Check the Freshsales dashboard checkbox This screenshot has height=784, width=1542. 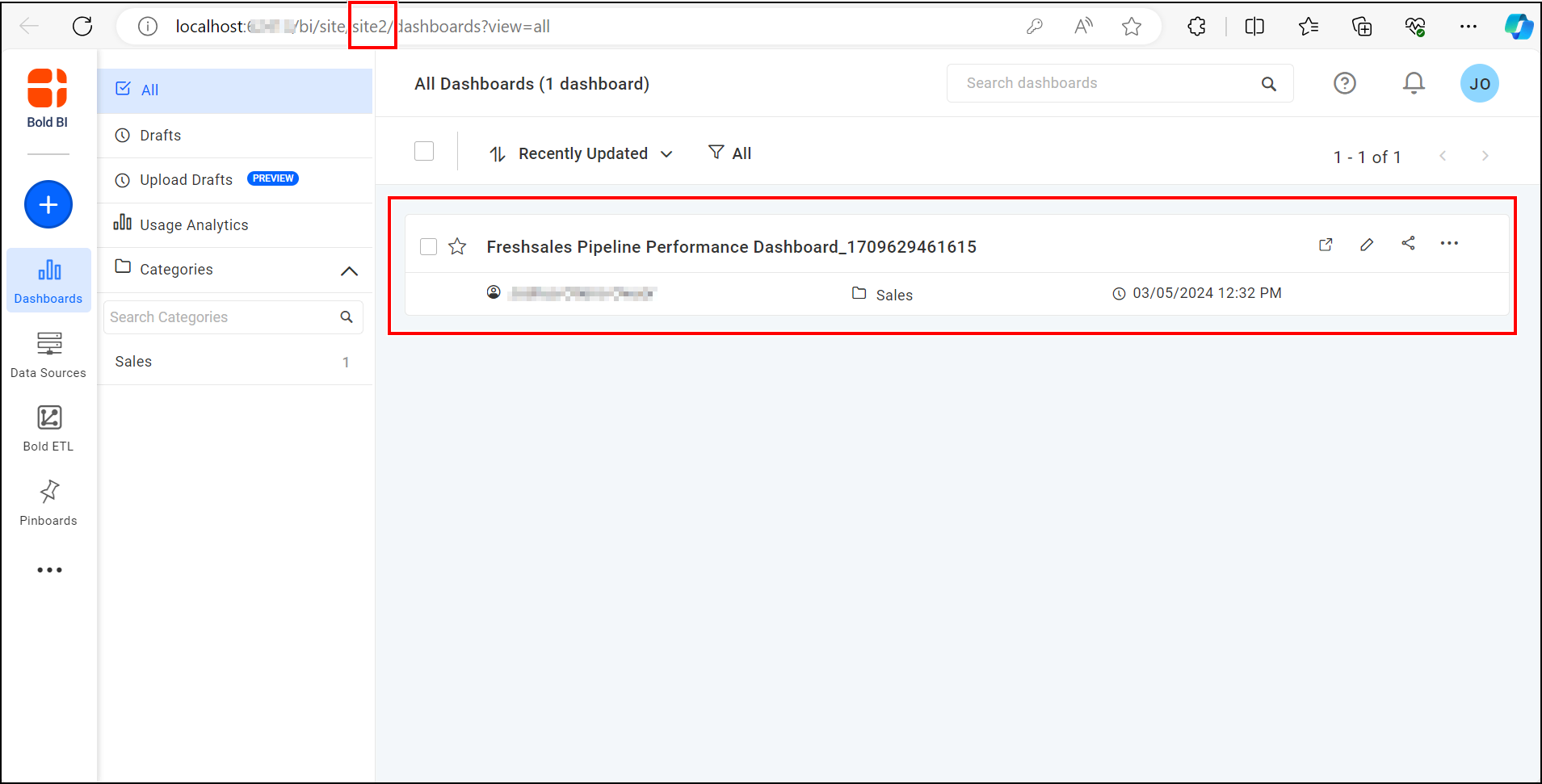coord(429,247)
